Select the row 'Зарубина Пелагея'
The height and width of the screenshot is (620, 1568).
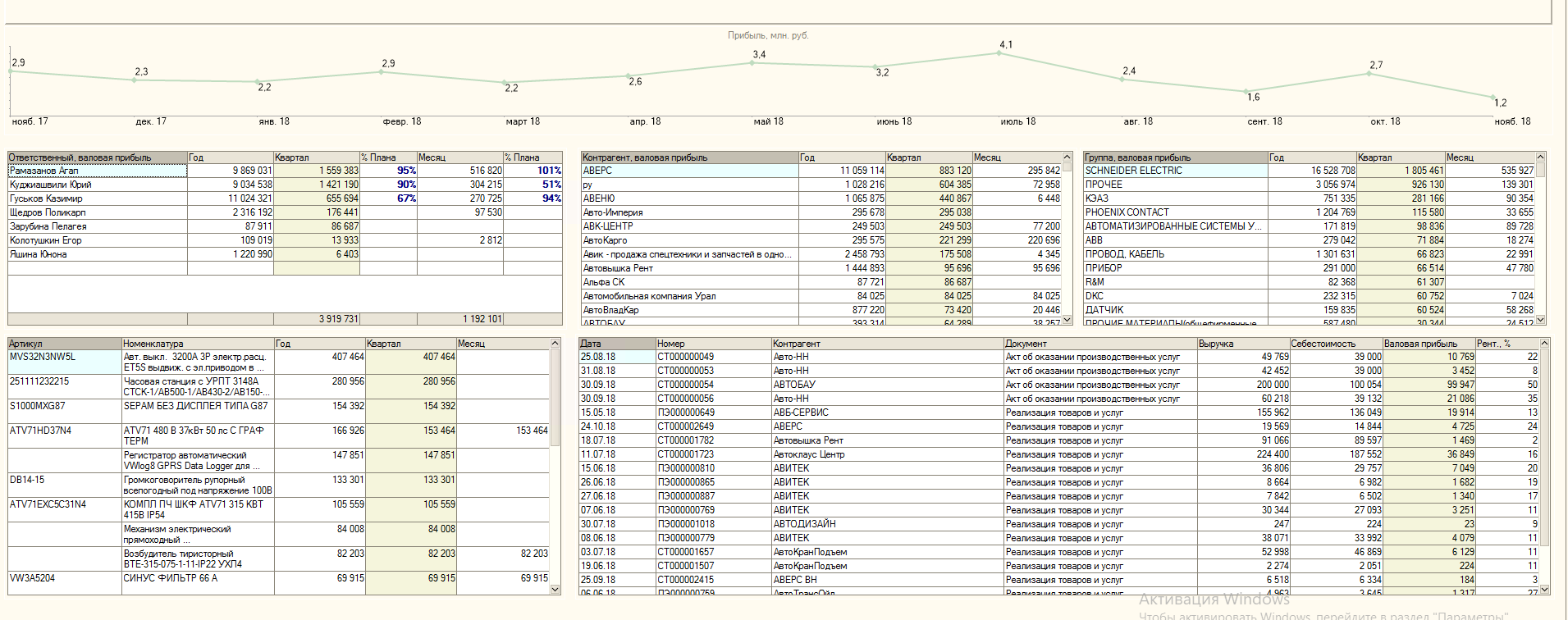[286, 226]
